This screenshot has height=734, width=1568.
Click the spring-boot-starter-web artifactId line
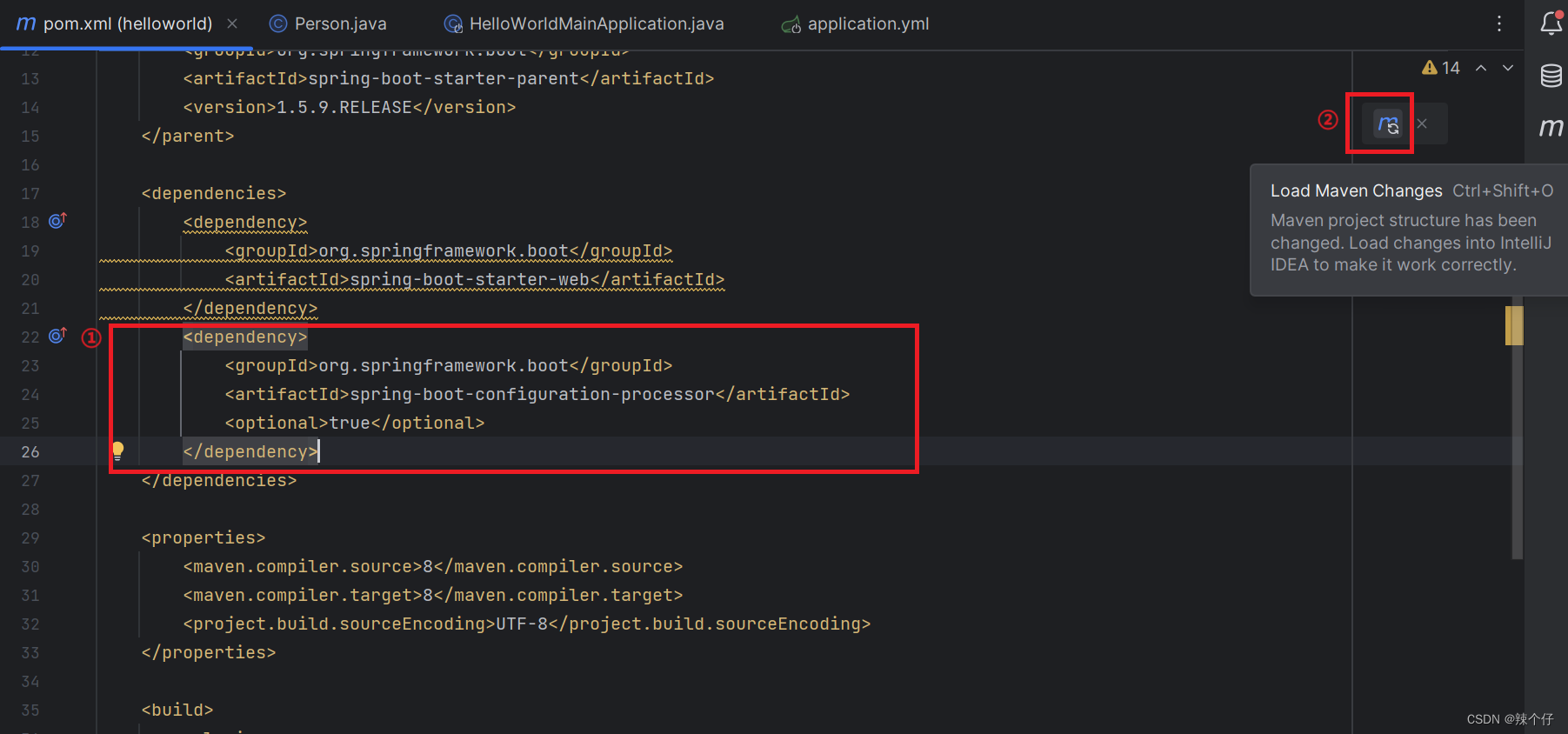475,279
